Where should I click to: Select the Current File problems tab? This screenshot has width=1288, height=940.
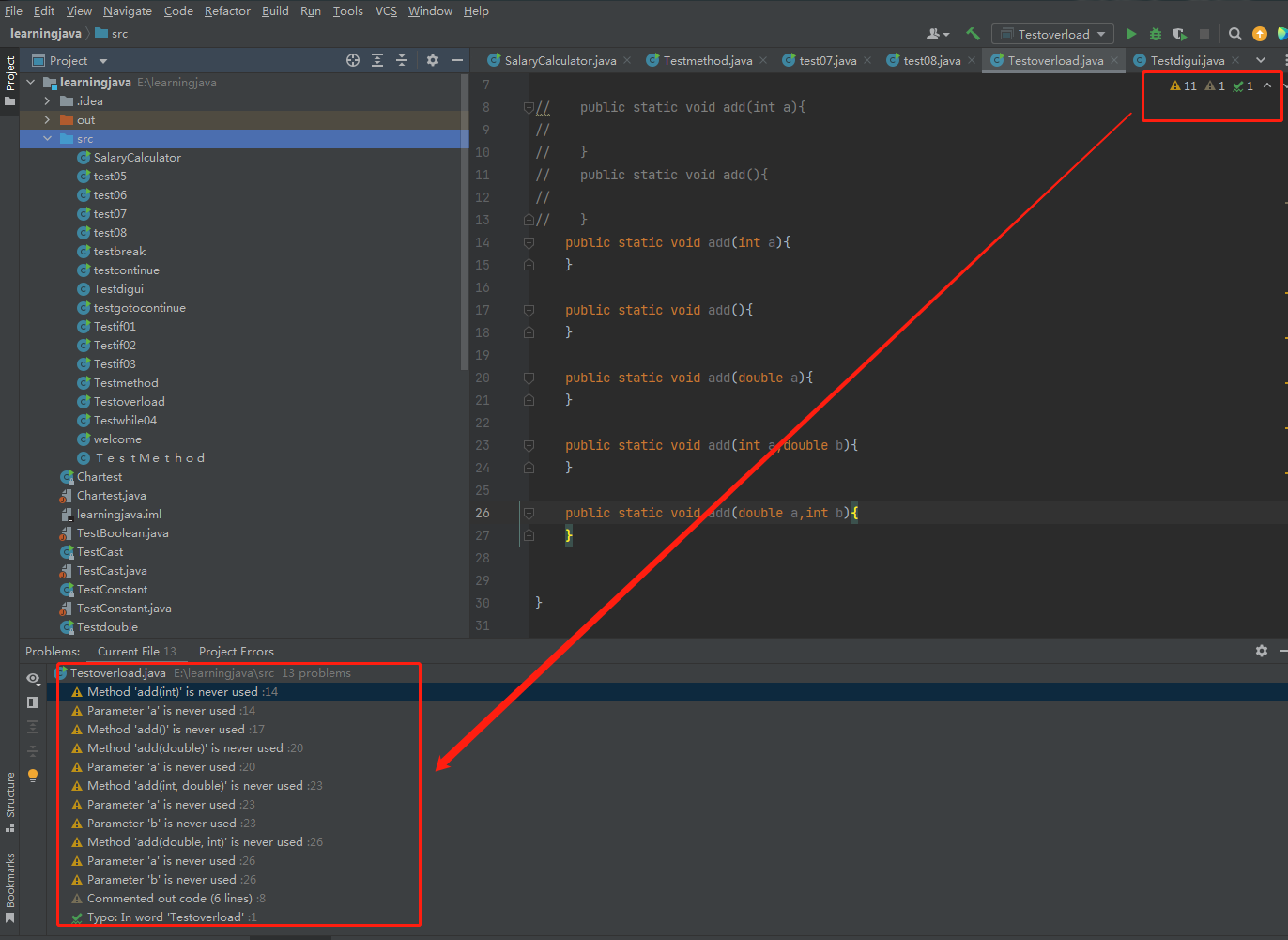(x=136, y=652)
